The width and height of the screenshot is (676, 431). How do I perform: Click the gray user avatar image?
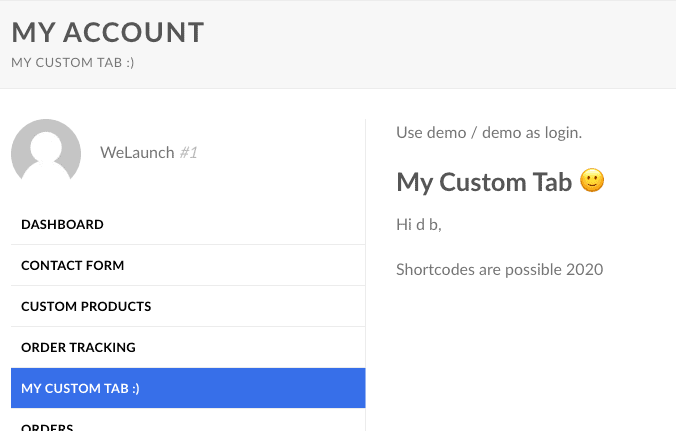(x=46, y=153)
